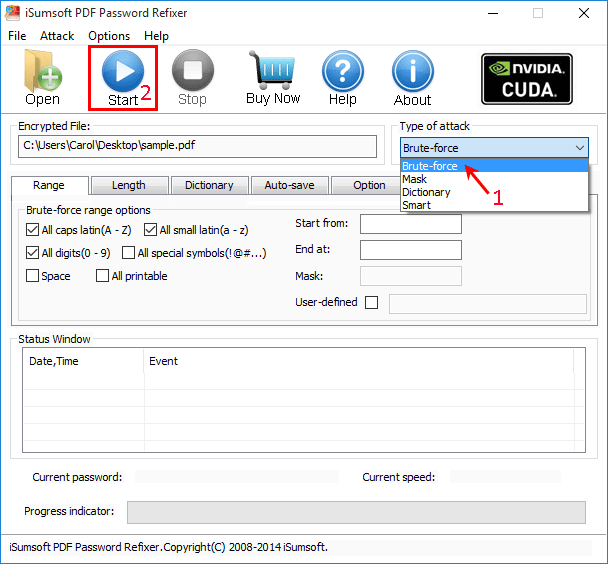
Task: Toggle All caps latin(A - Z) checkbox
Action: click(32, 230)
